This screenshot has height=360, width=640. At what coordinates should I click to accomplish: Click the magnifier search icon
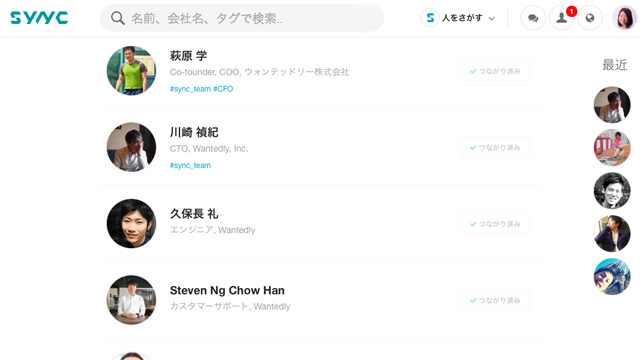[x=118, y=18]
